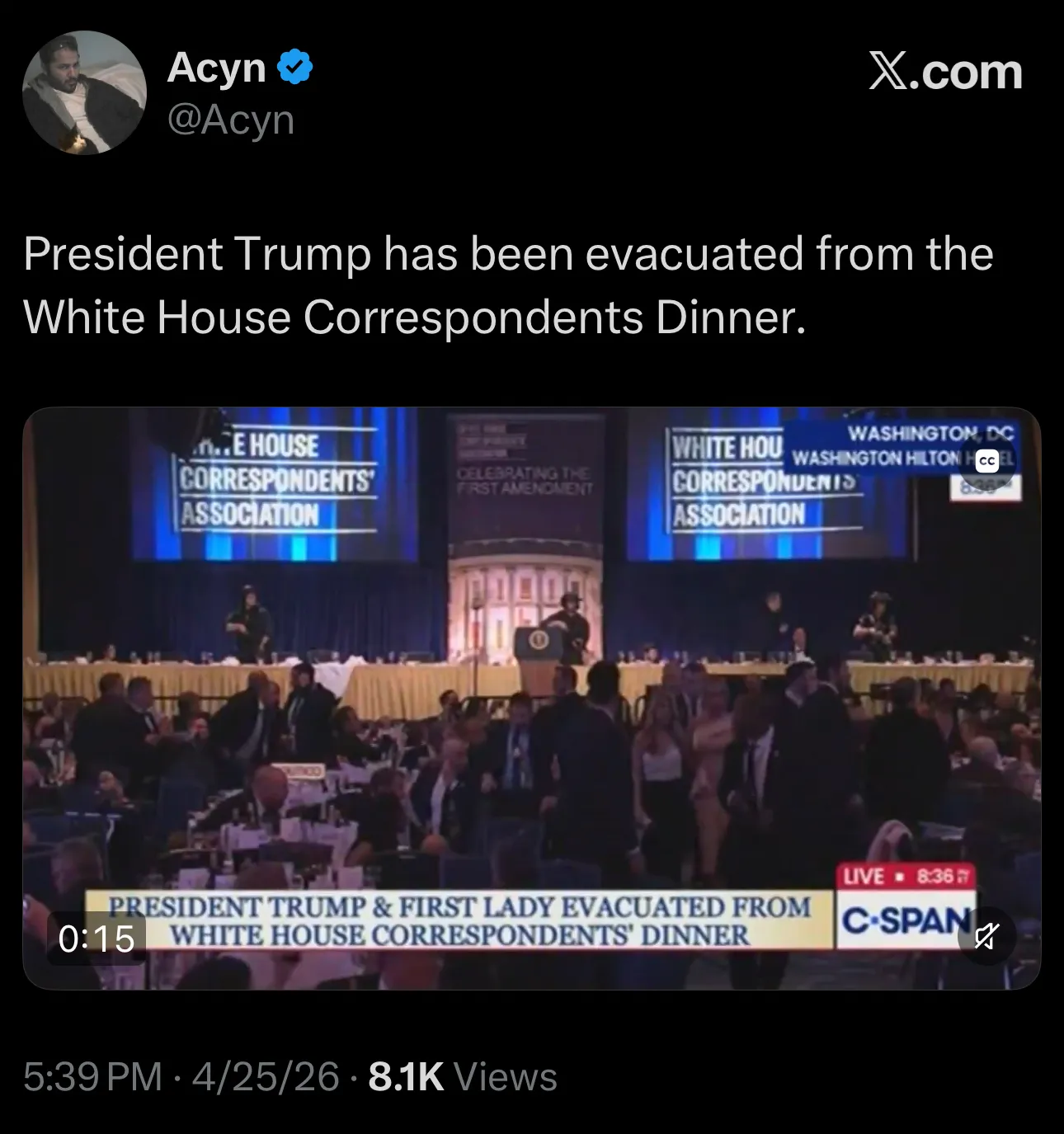Click the X.com logo
The height and width of the screenshot is (1134, 1064).
coord(945,73)
